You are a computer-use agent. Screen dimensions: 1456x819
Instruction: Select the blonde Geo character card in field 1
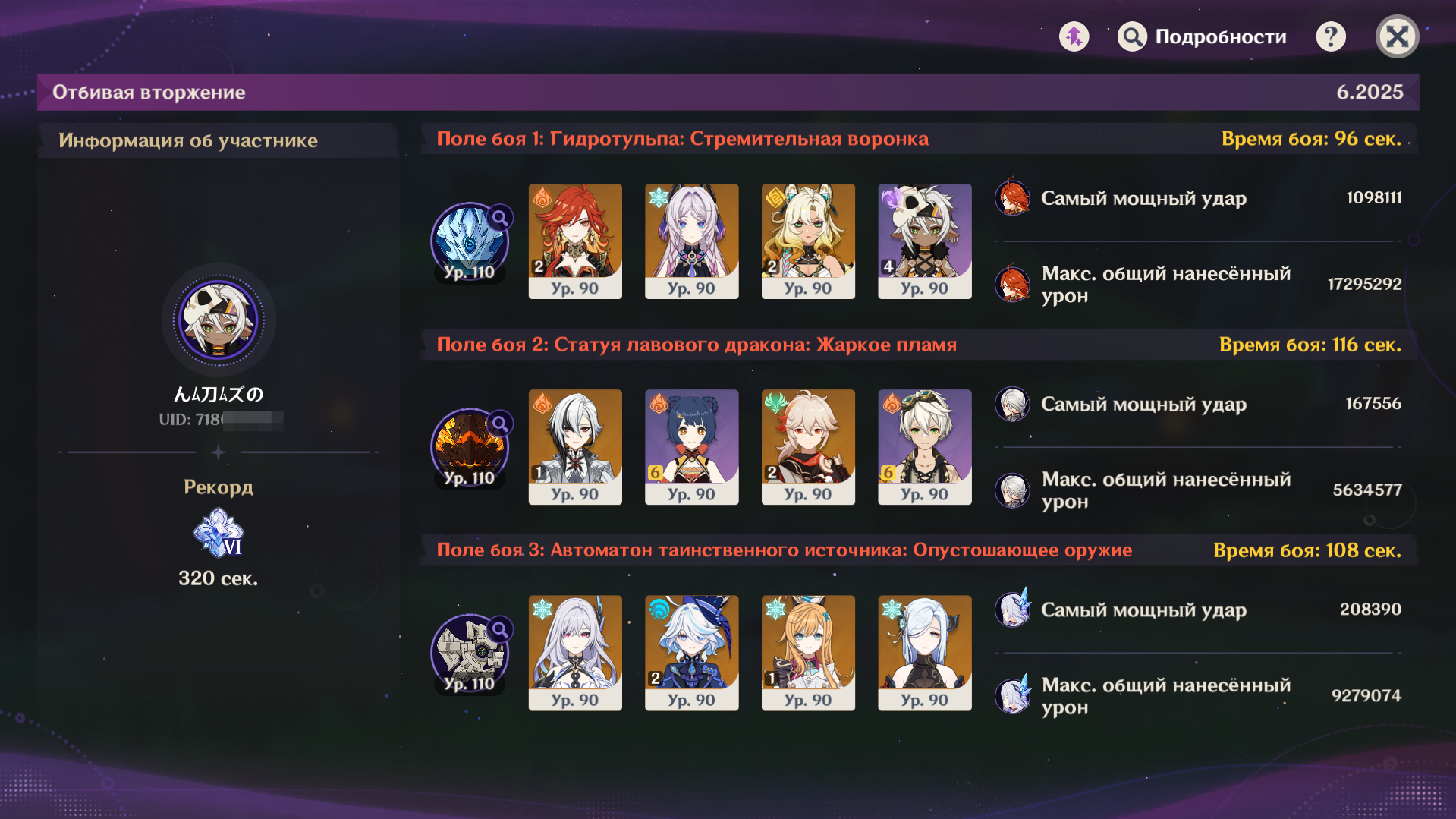(808, 241)
